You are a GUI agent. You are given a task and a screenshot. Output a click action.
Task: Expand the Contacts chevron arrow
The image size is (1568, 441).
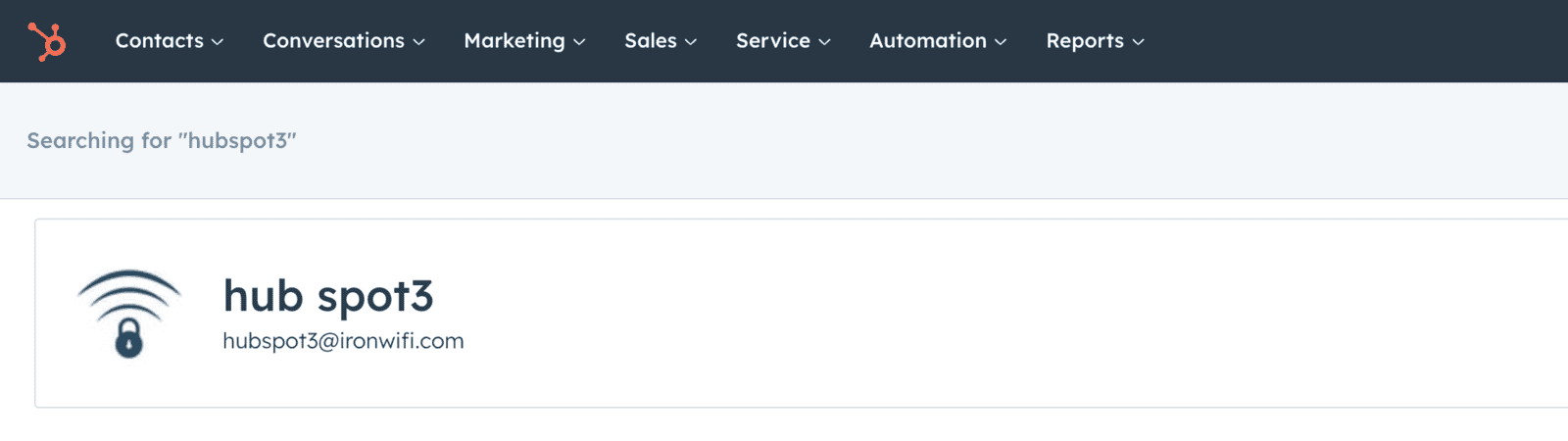218,42
